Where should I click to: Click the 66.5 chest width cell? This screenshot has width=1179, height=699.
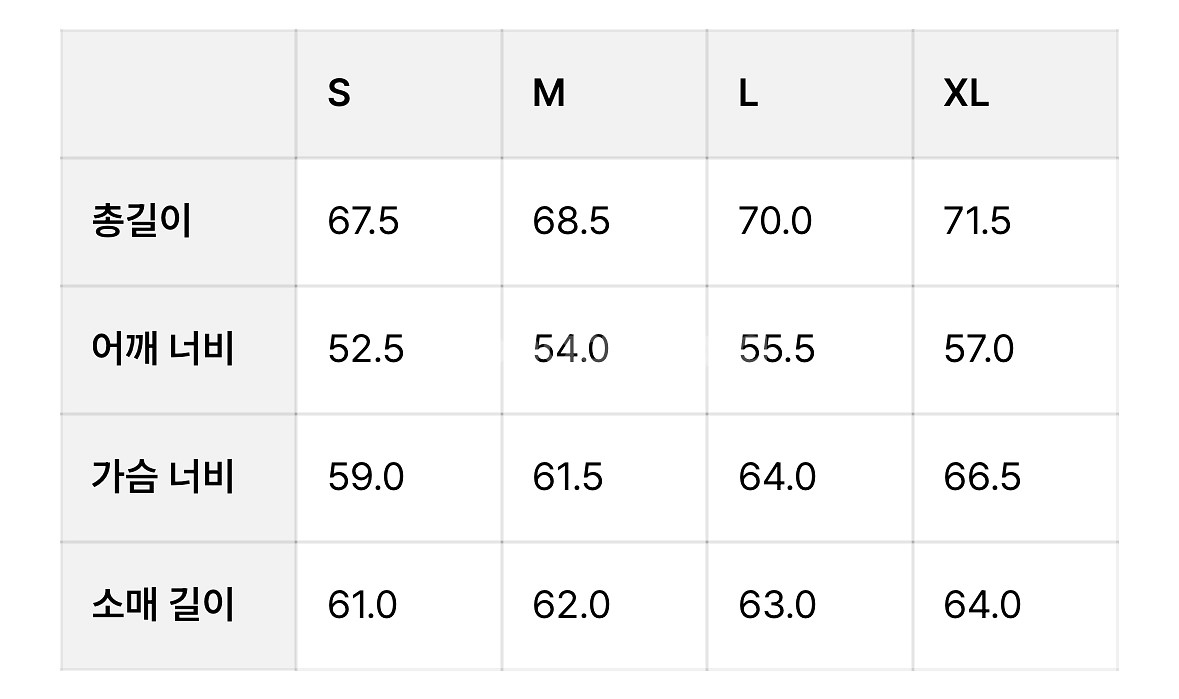tap(982, 477)
